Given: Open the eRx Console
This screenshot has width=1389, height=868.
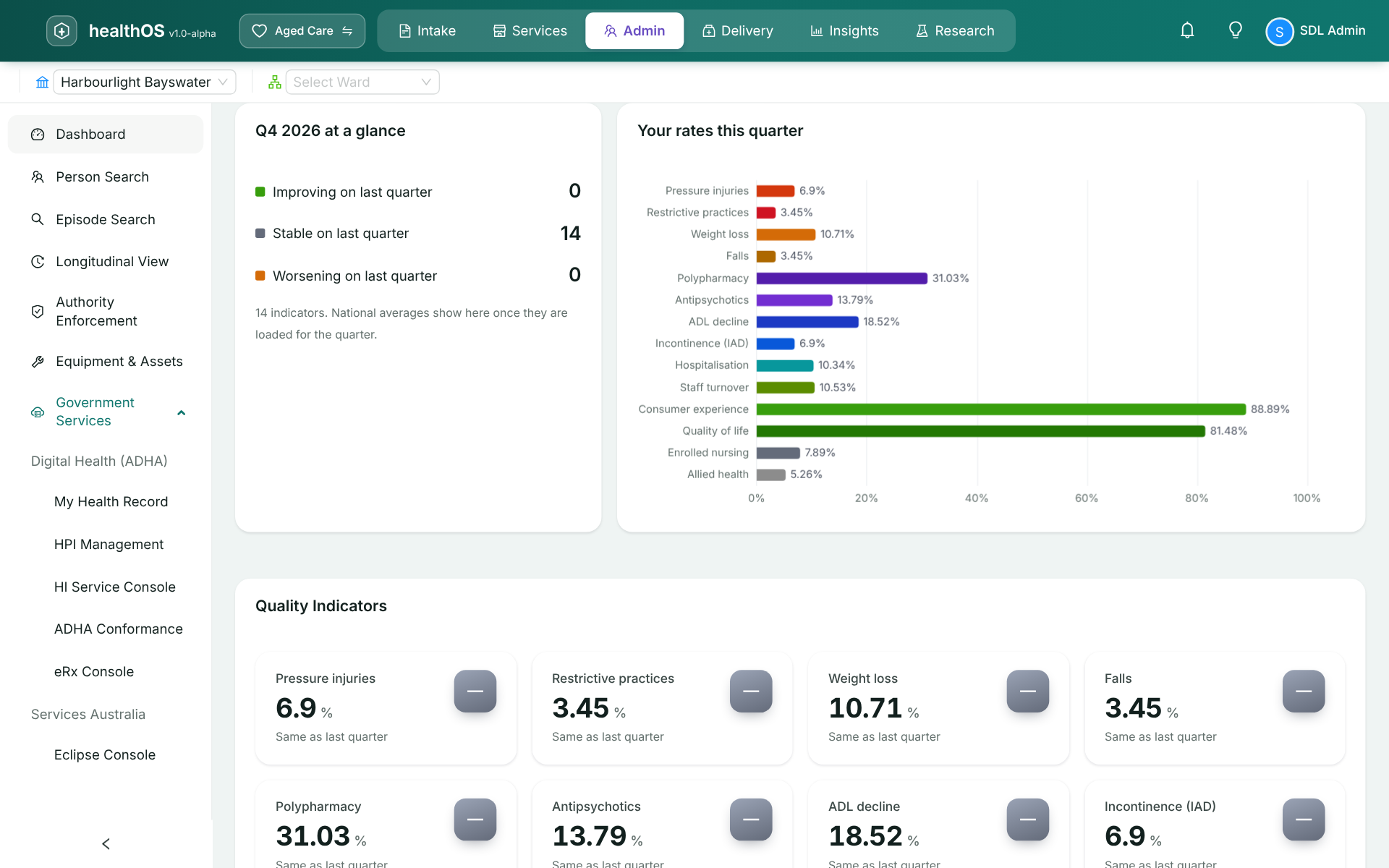Looking at the screenshot, I should (x=94, y=672).
